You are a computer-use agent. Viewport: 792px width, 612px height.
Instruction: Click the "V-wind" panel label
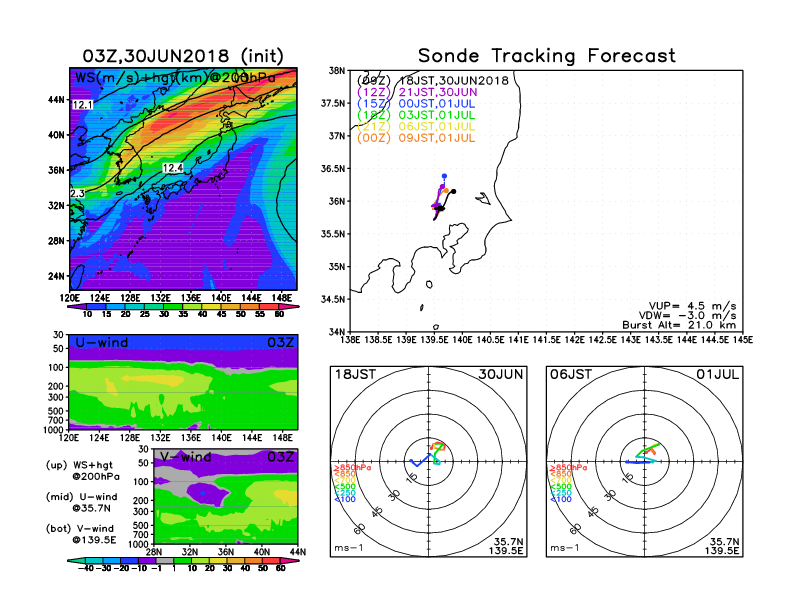tap(185, 457)
